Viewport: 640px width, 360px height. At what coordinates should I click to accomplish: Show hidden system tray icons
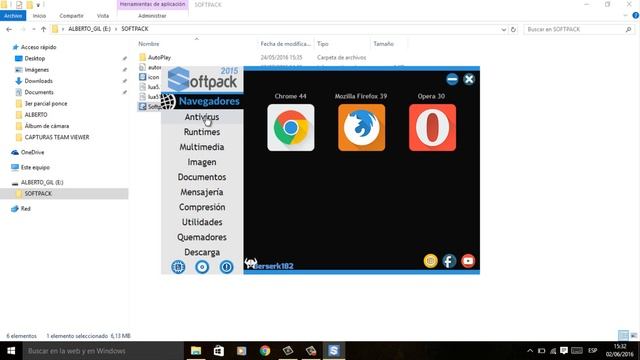[x=530, y=351]
